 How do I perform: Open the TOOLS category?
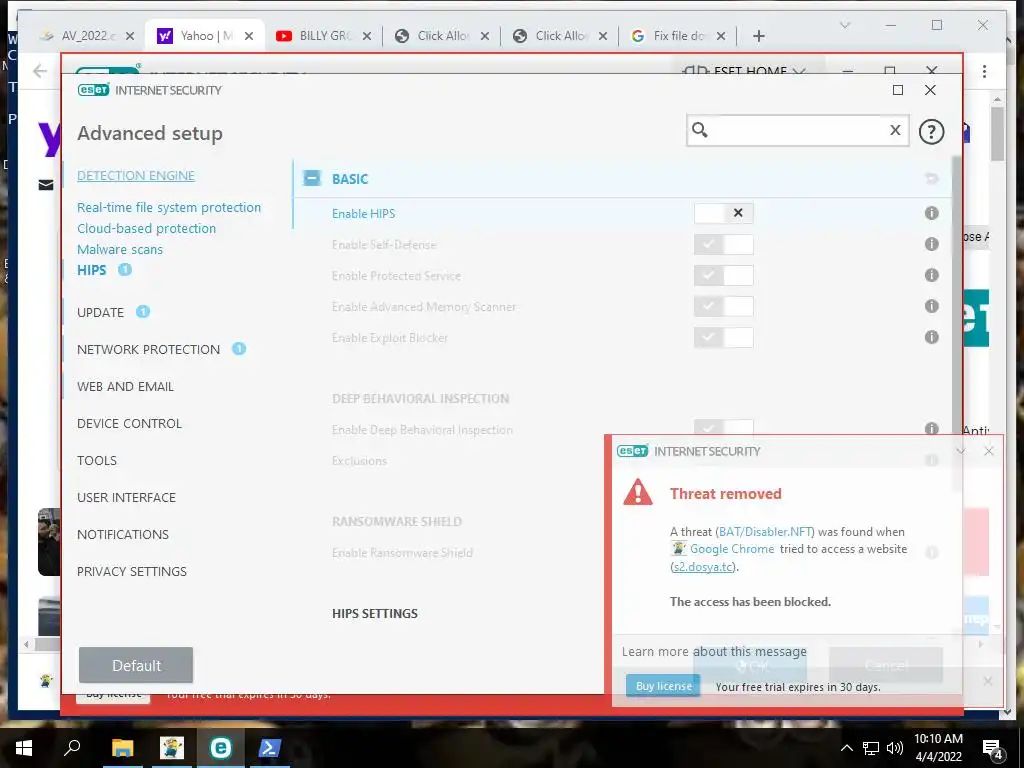pyautogui.click(x=97, y=460)
